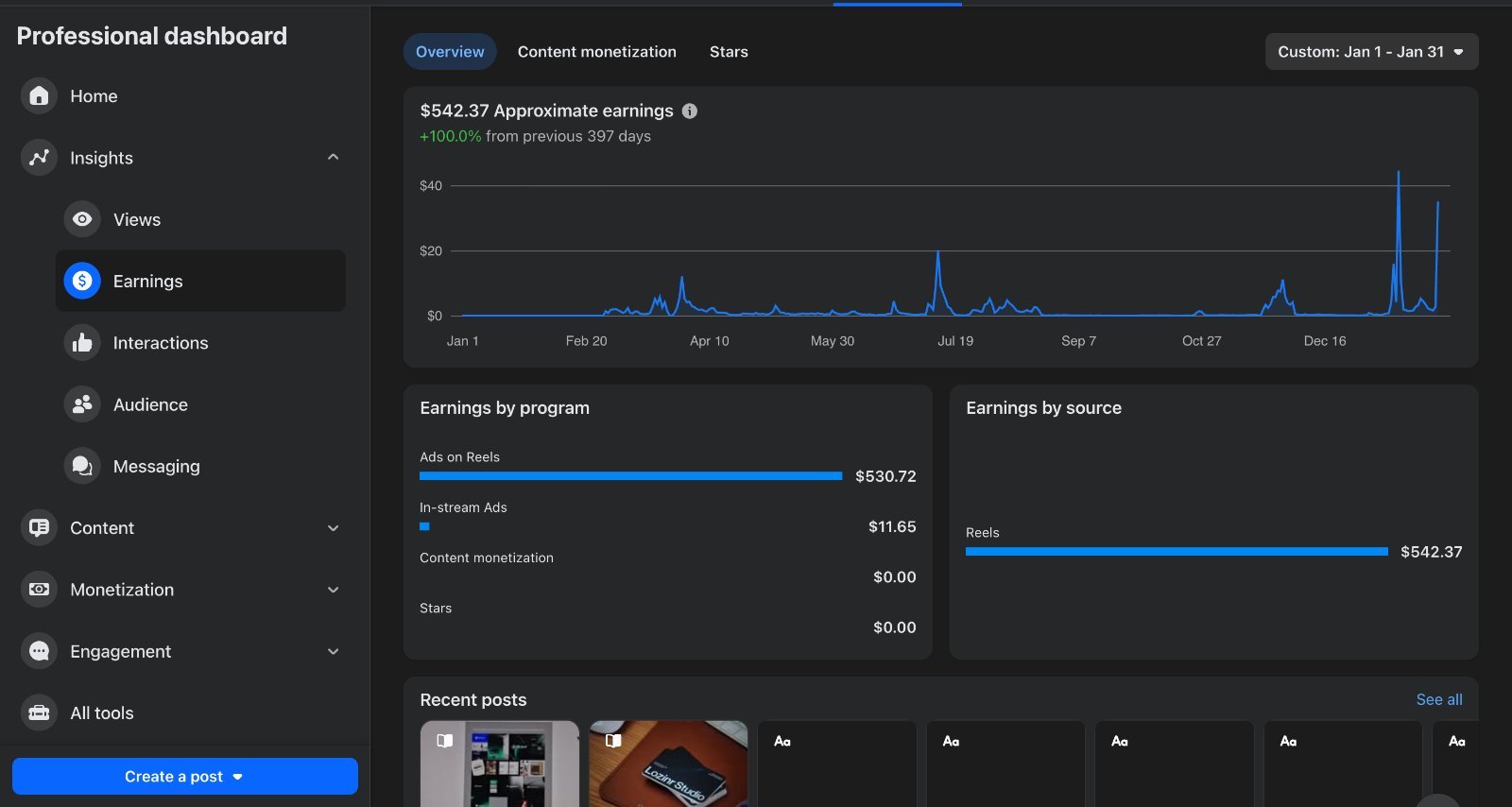Click the Aa text icon on third post
The image size is (1512, 807).
[x=782, y=741]
